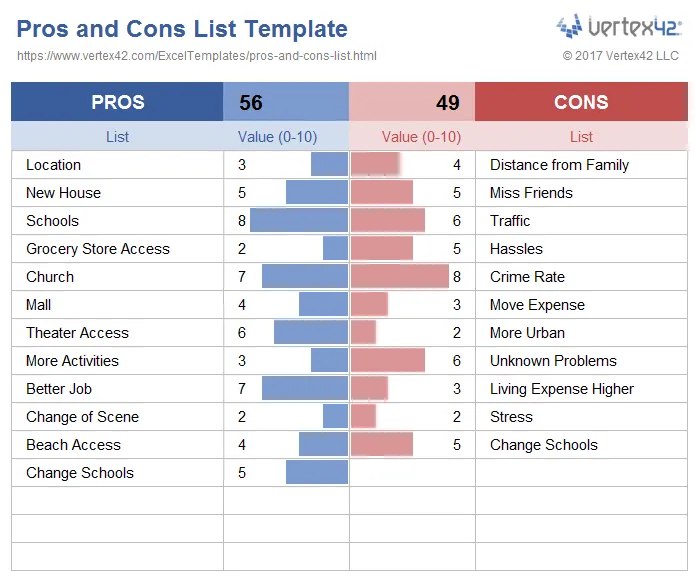
Task: Select the Unknown Problems cons cell
Action: click(x=581, y=361)
